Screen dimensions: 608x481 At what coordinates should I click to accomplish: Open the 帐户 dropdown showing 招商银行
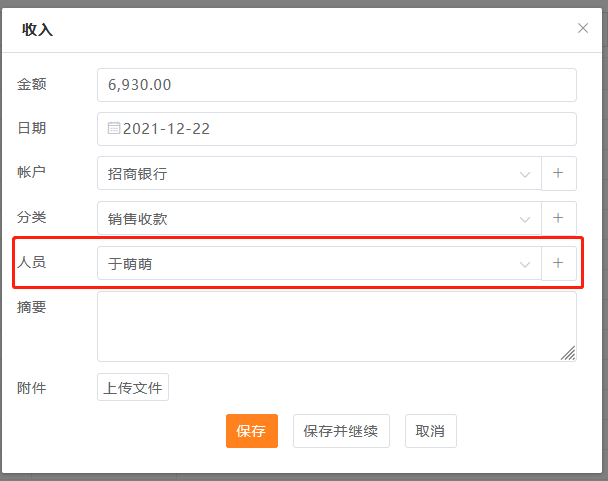[x=310, y=174]
